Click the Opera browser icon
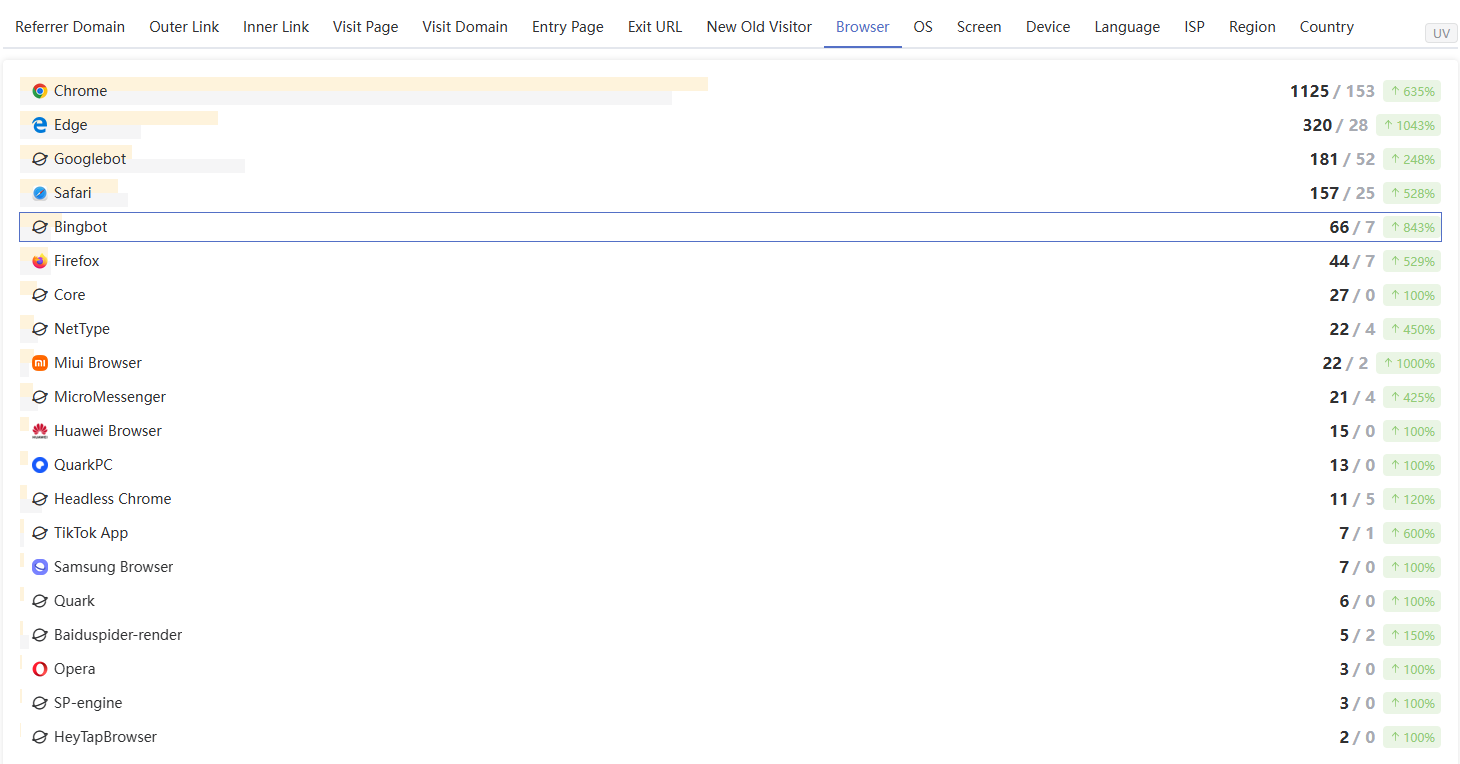The width and height of the screenshot is (1460, 764). click(40, 669)
